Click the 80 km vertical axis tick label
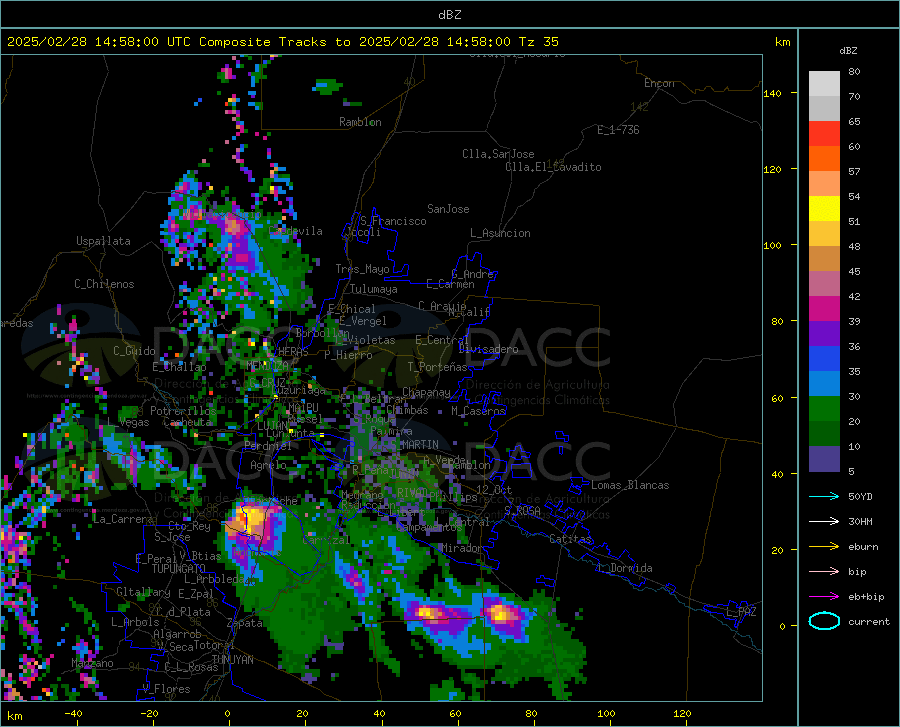The image size is (900, 727). point(777,321)
